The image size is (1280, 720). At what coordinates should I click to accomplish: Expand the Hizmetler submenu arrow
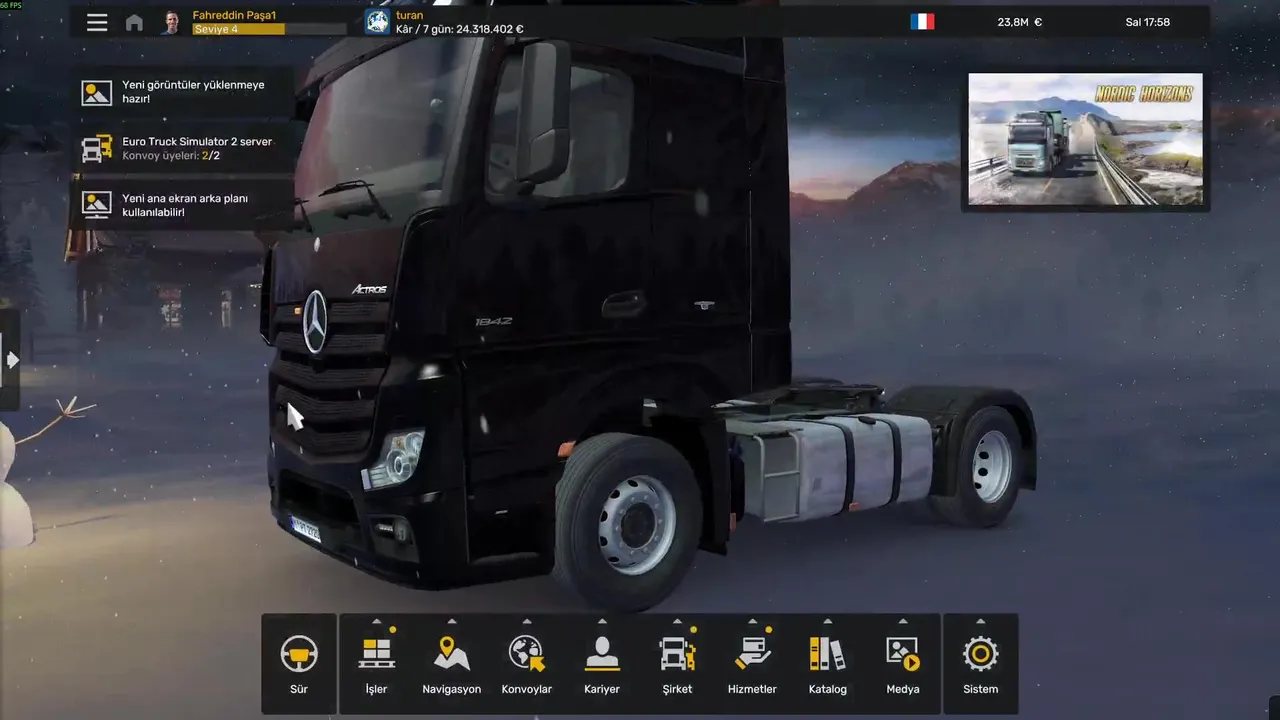pyautogui.click(x=752, y=621)
